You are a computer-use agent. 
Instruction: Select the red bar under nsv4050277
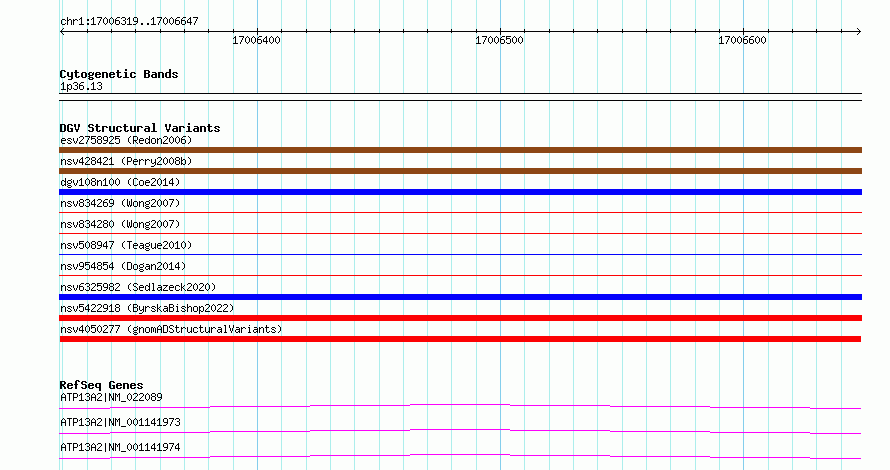click(x=460, y=339)
